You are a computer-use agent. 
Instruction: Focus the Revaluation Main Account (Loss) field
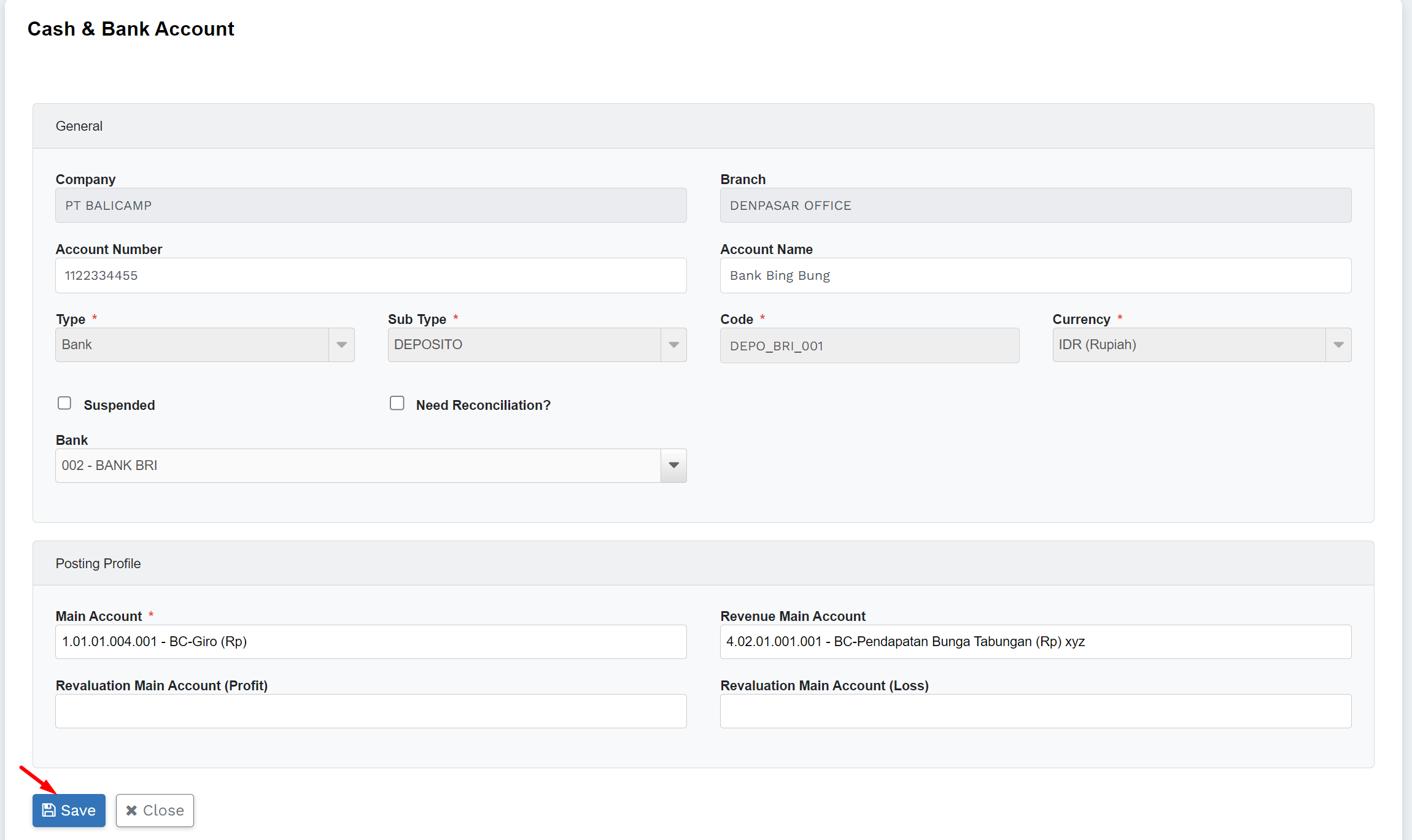(1035, 711)
